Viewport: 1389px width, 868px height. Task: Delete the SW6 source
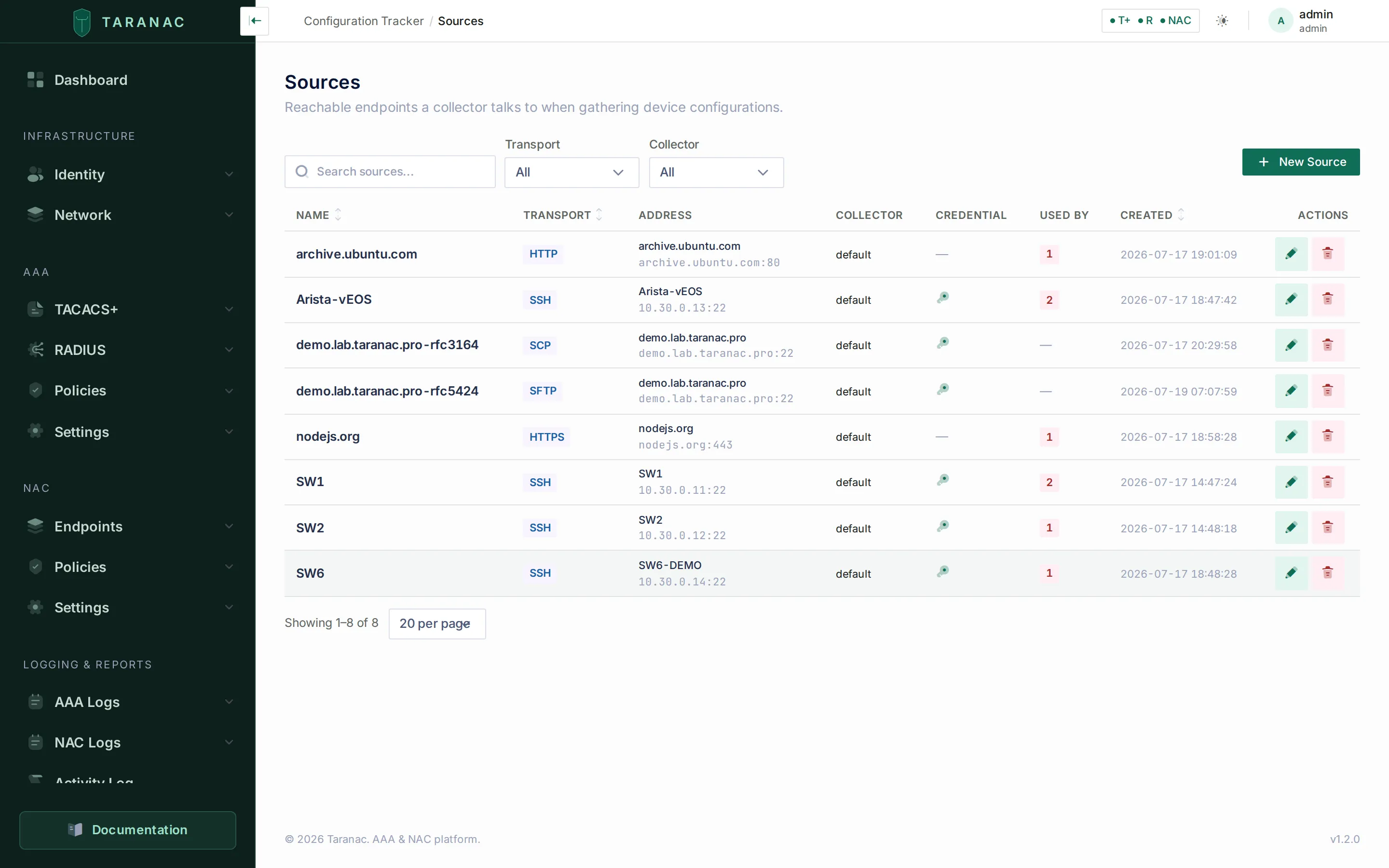click(x=1327, y=573)
